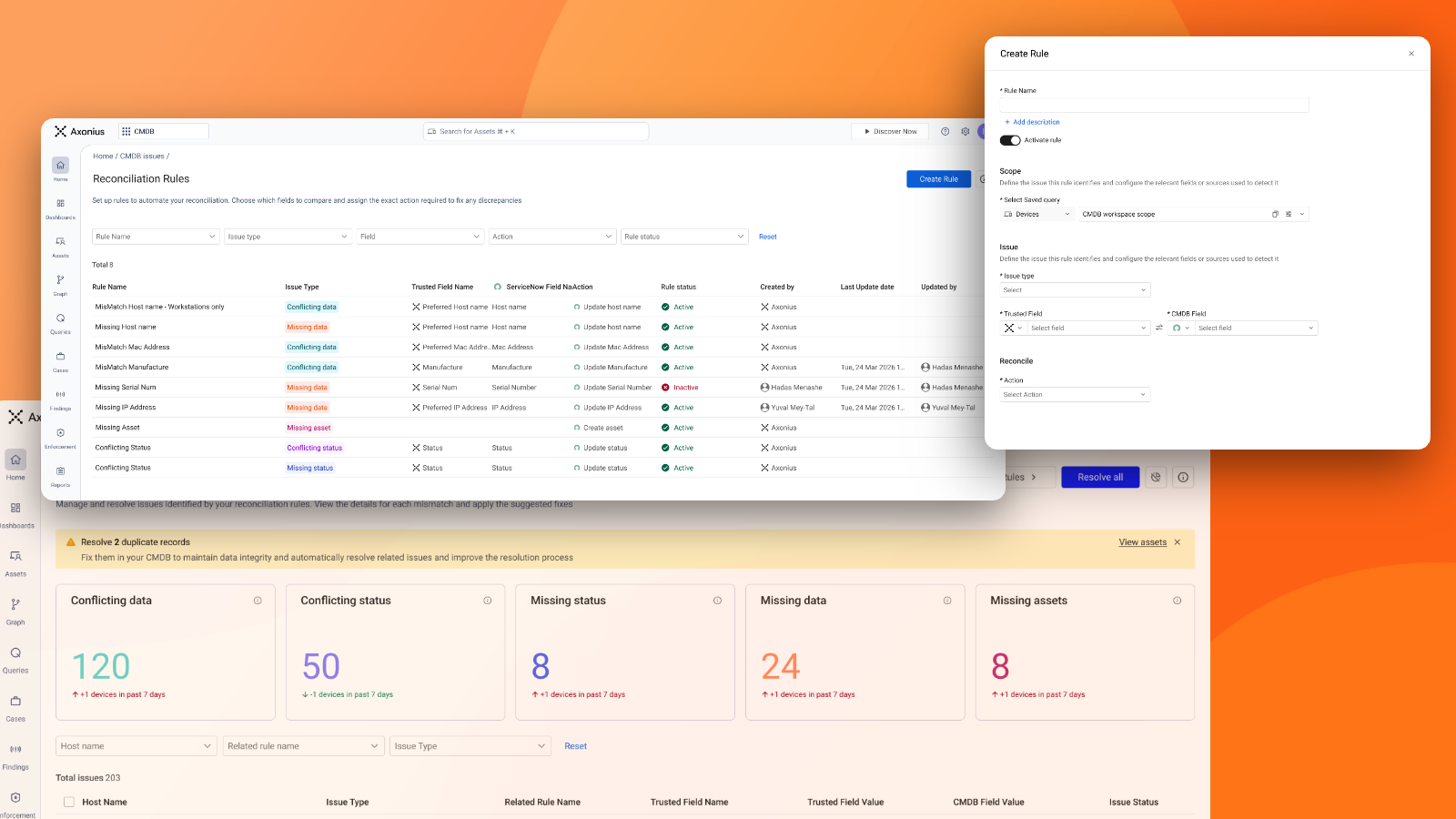
Task: Open the Action filter dropdown
Action: [552, 237]
